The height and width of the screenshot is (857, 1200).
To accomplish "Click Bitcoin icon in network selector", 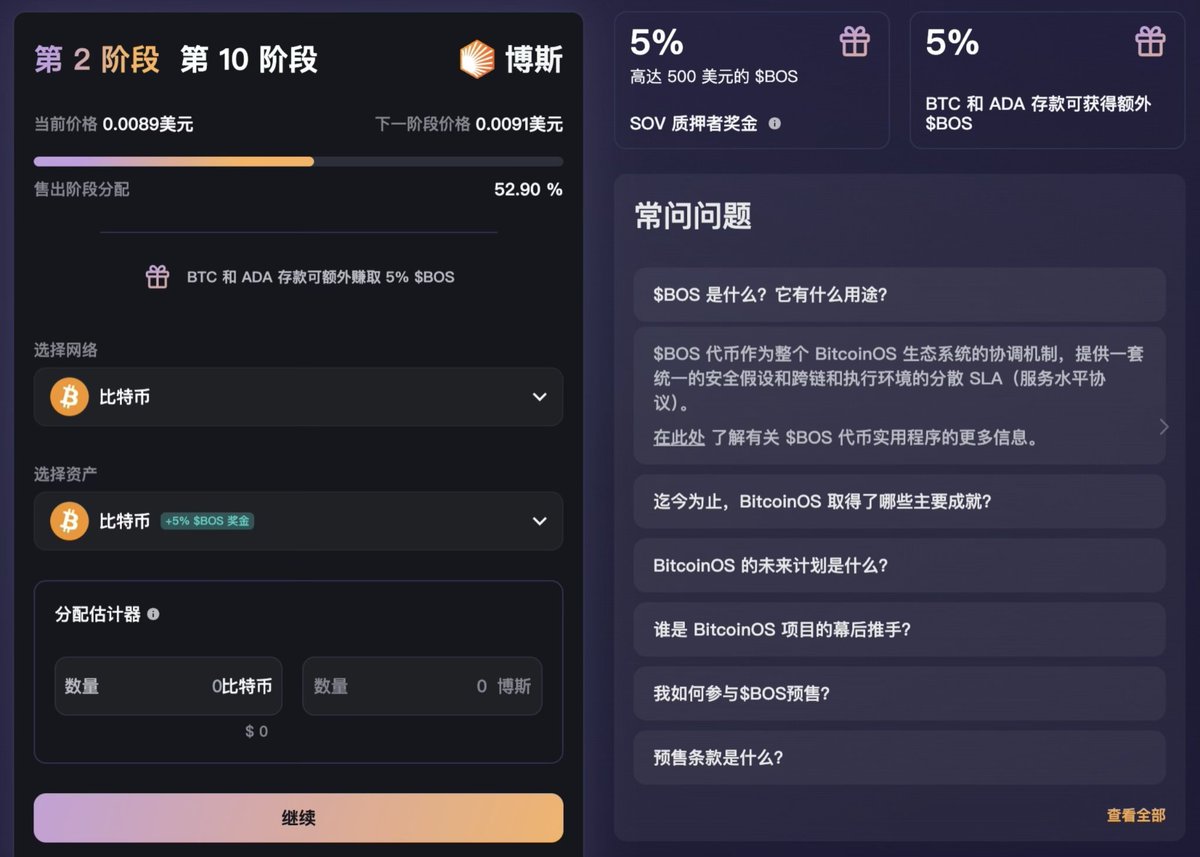I will 69,397.
